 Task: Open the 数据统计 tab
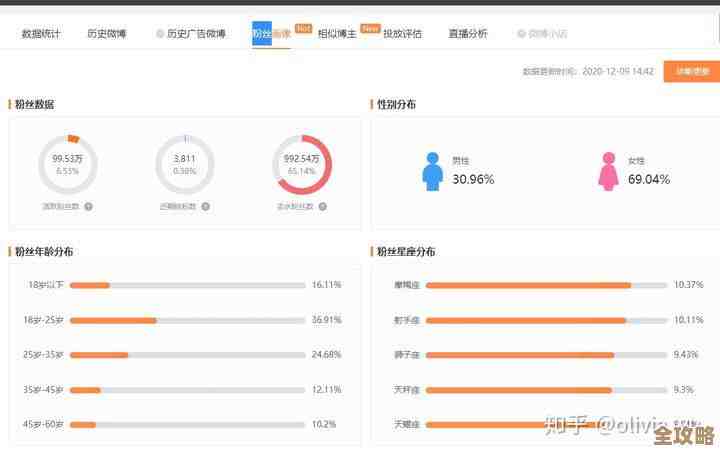click(41, 34)
